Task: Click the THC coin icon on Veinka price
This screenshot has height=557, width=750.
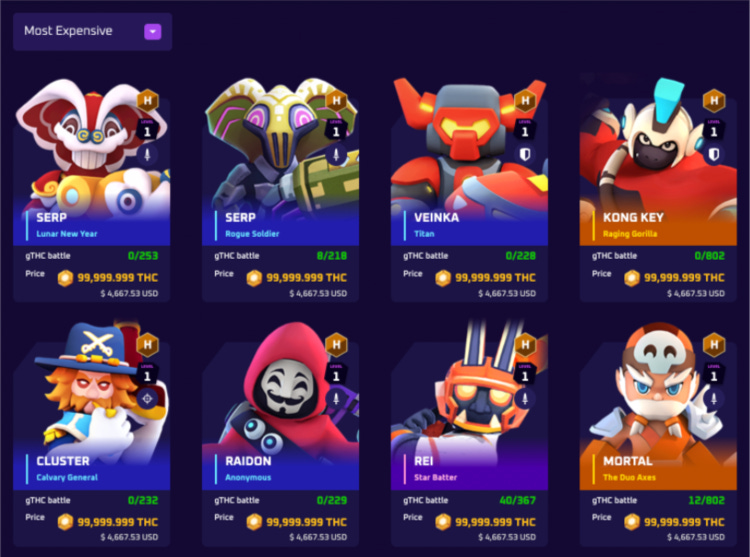Action: click(x=443, y=278)
